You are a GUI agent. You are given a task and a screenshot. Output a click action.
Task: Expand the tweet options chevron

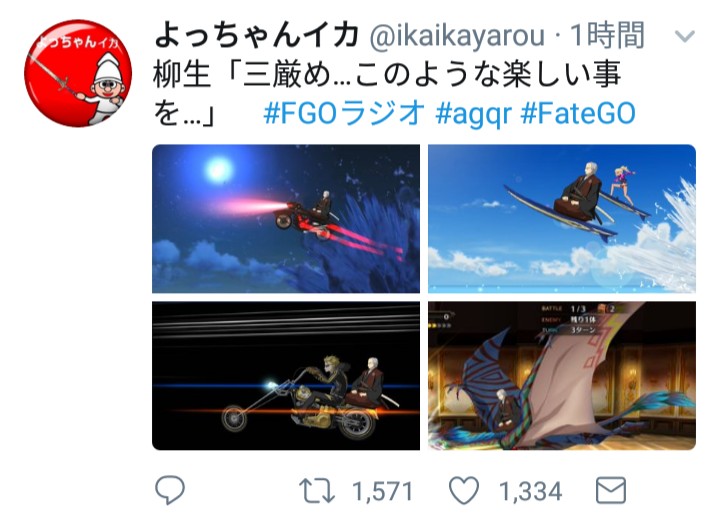685,36
